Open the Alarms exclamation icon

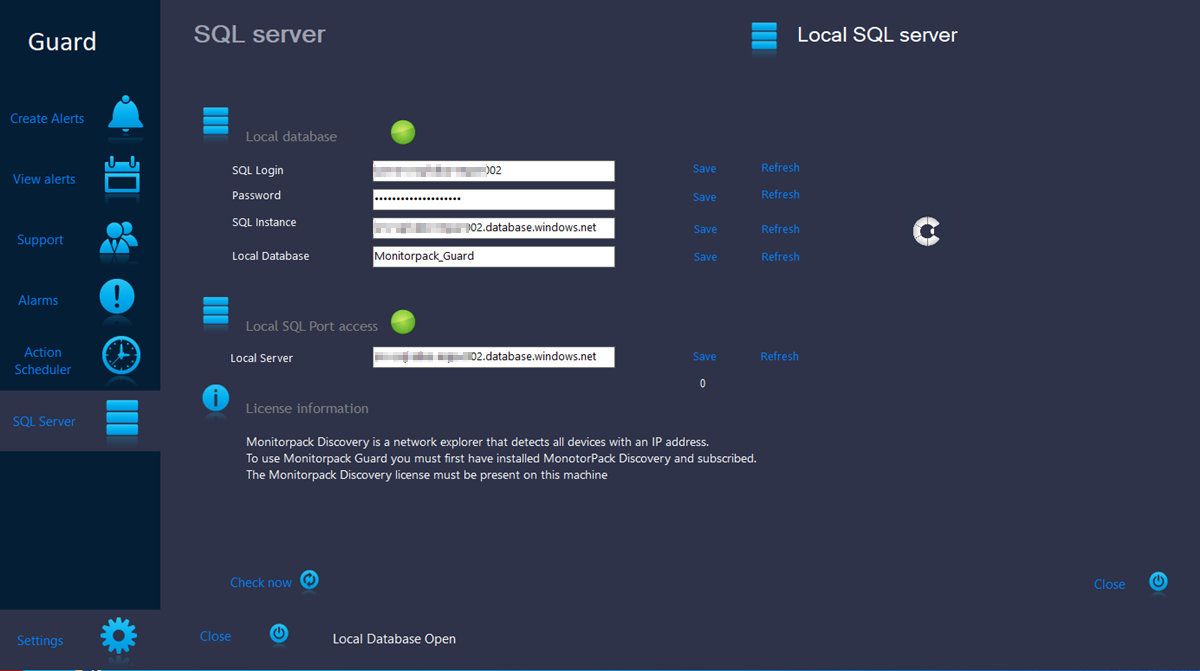(x=117, y=297)
